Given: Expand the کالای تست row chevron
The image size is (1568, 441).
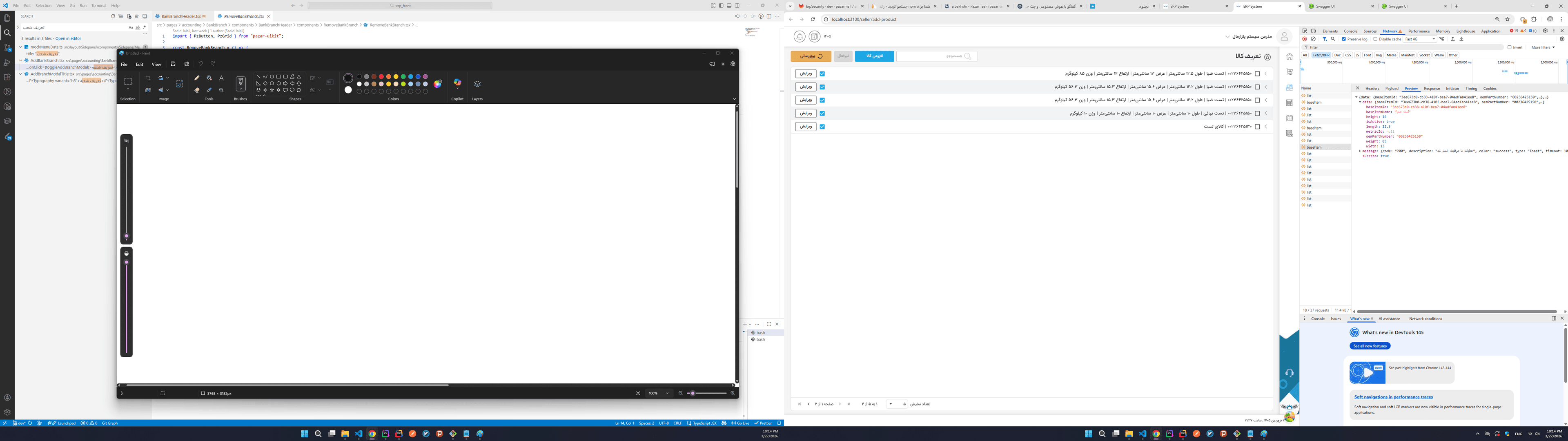Looking at the screenshot, I should [1266, 127].
